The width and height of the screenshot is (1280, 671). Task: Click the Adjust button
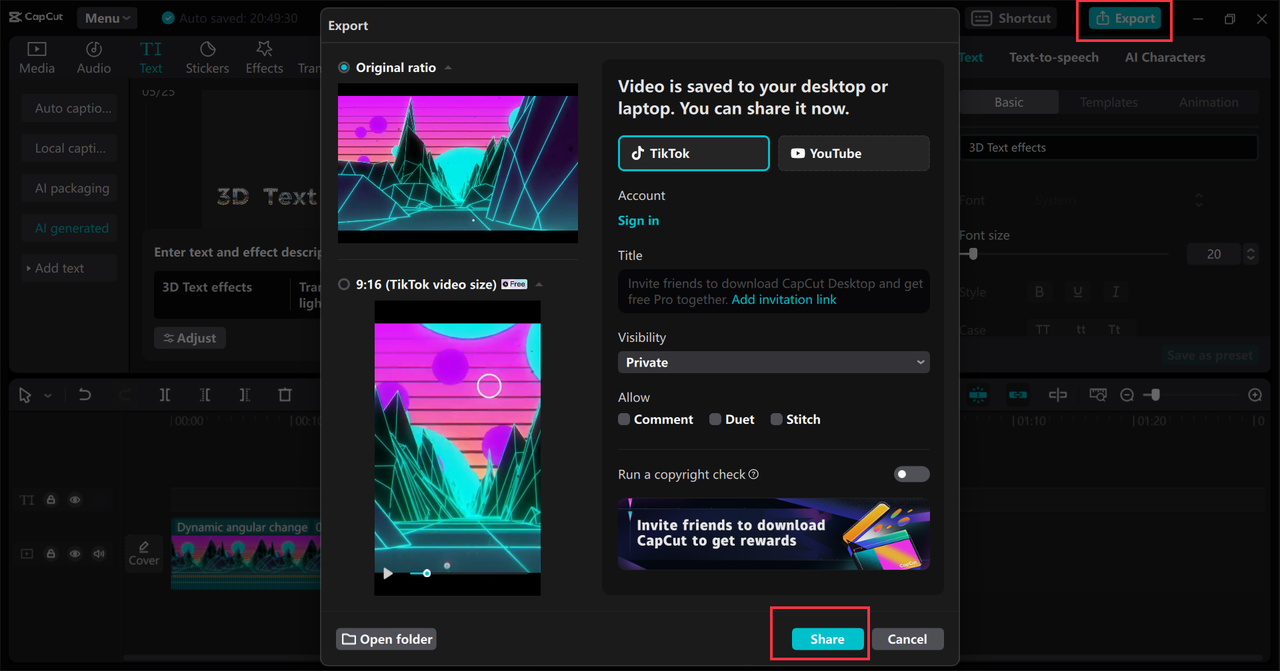click(190, 338)
